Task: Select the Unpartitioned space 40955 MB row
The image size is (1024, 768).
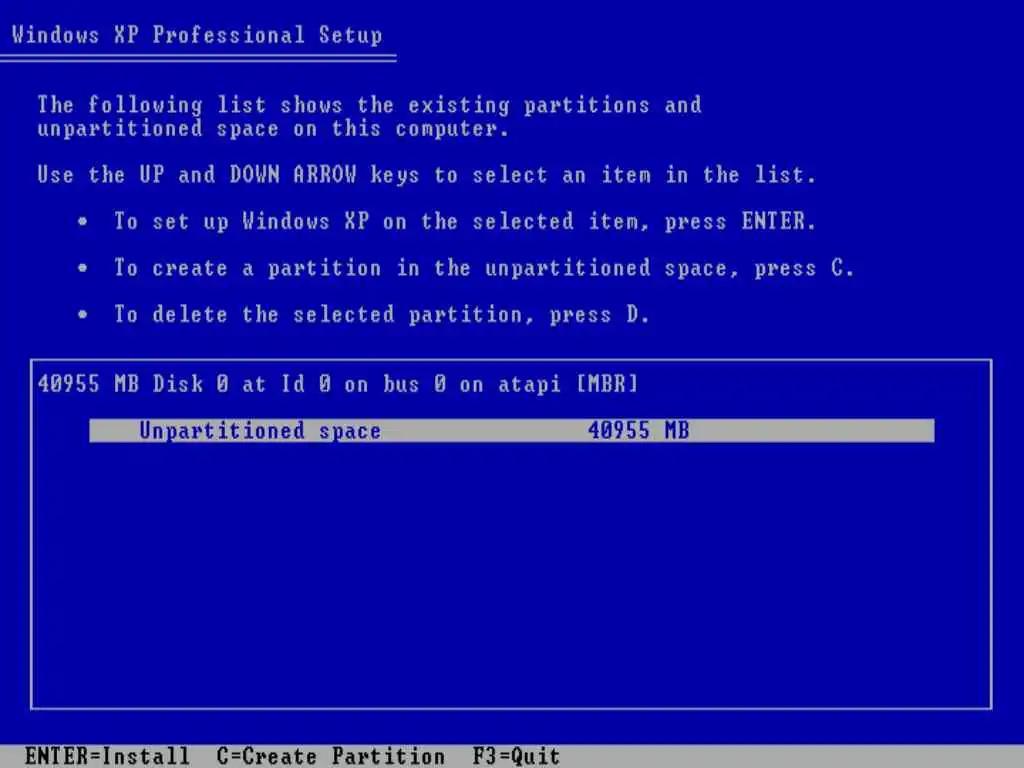Action: click(x=511, y=430)
